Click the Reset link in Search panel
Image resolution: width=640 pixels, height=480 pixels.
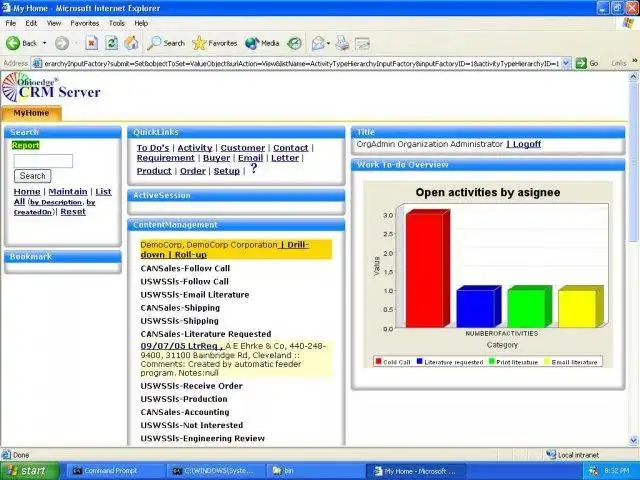[x=73, y=212]
